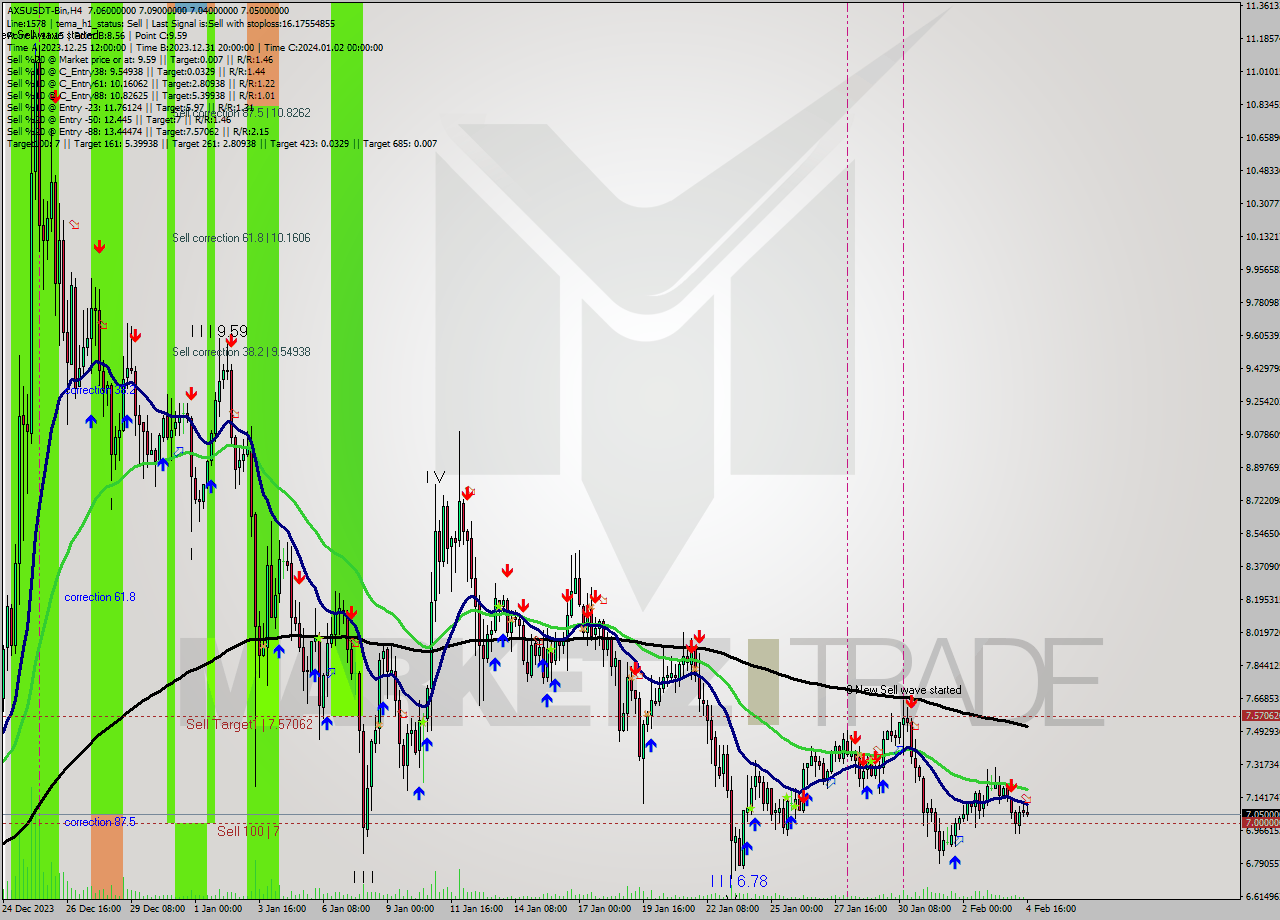Select the 'I I | 6.78' wave label
The width and height of the screenshot is (1280, 920).
(739, 881)
